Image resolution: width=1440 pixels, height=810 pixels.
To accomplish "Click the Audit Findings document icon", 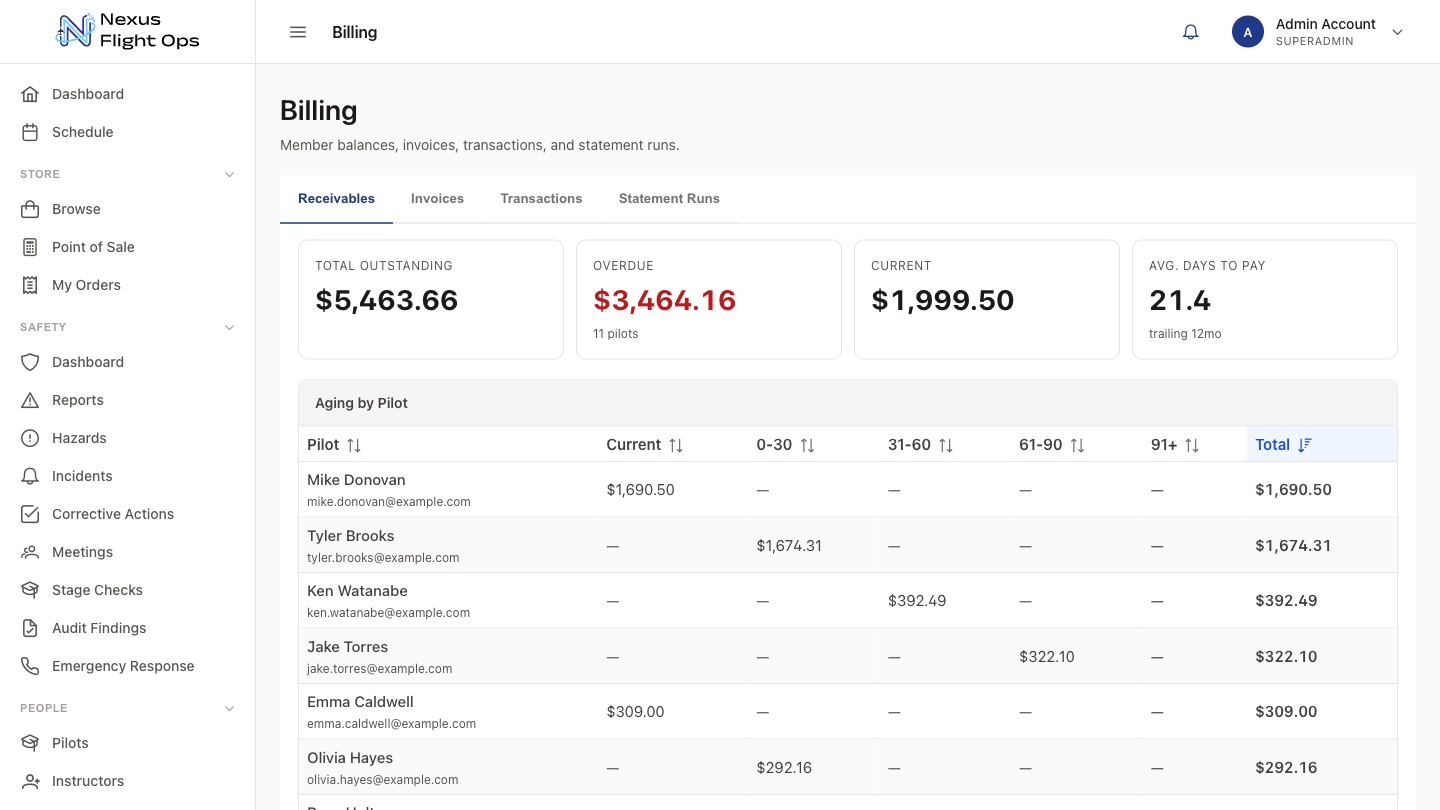I will (x=30, y=628).
